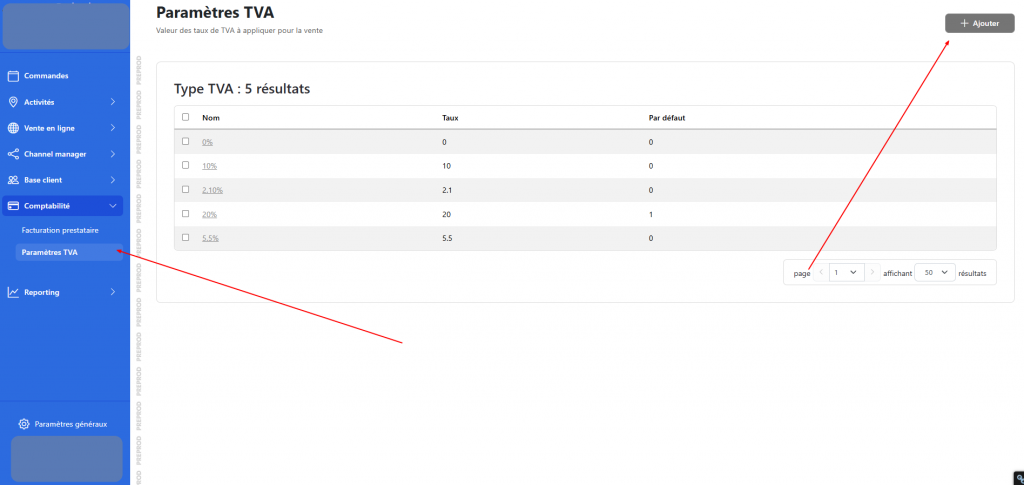
Task: Check the box for the 0% row
Action: (185, 141)
